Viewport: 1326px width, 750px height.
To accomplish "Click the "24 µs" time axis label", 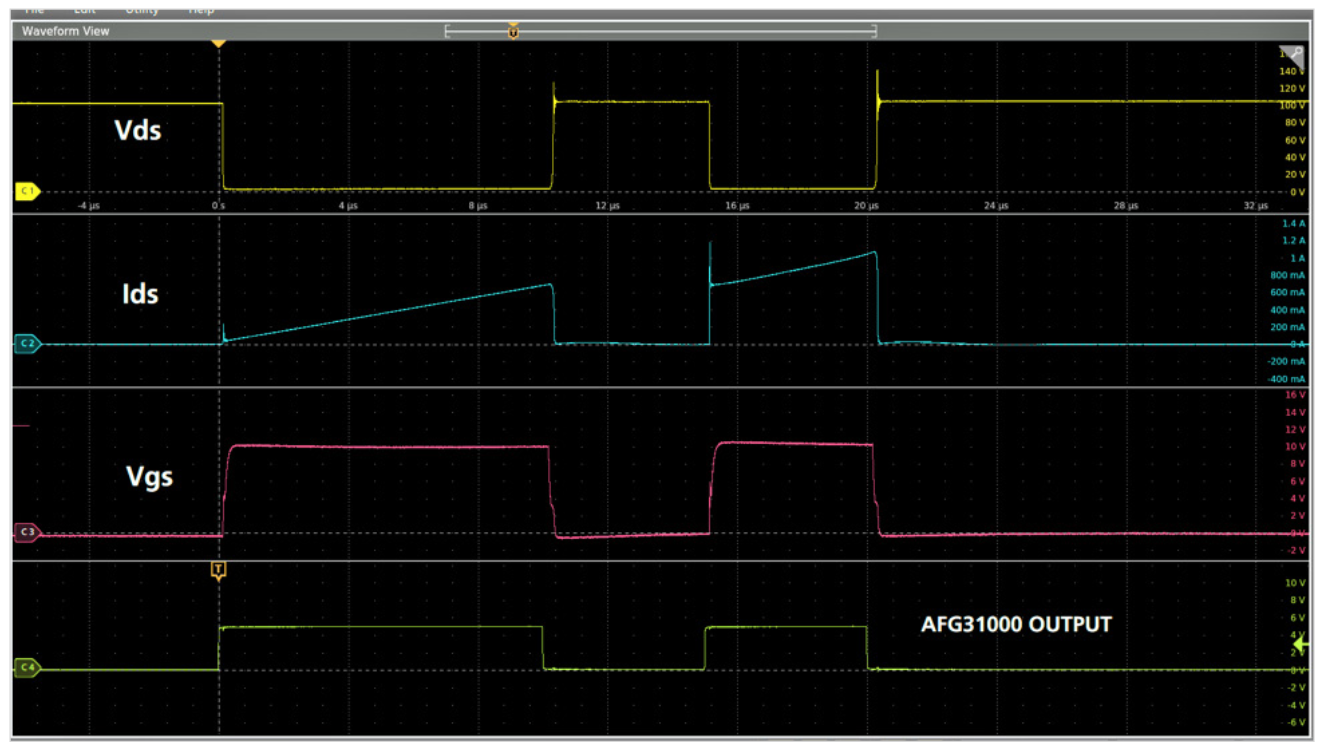I will pos(997,206).
